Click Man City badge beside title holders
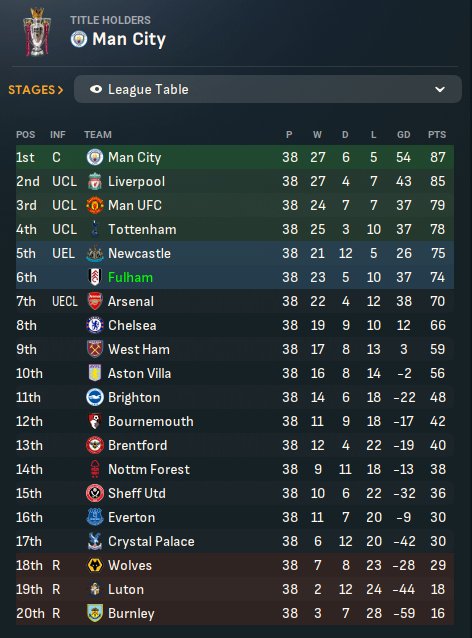 pyautogui.click(x=79, y=39)
